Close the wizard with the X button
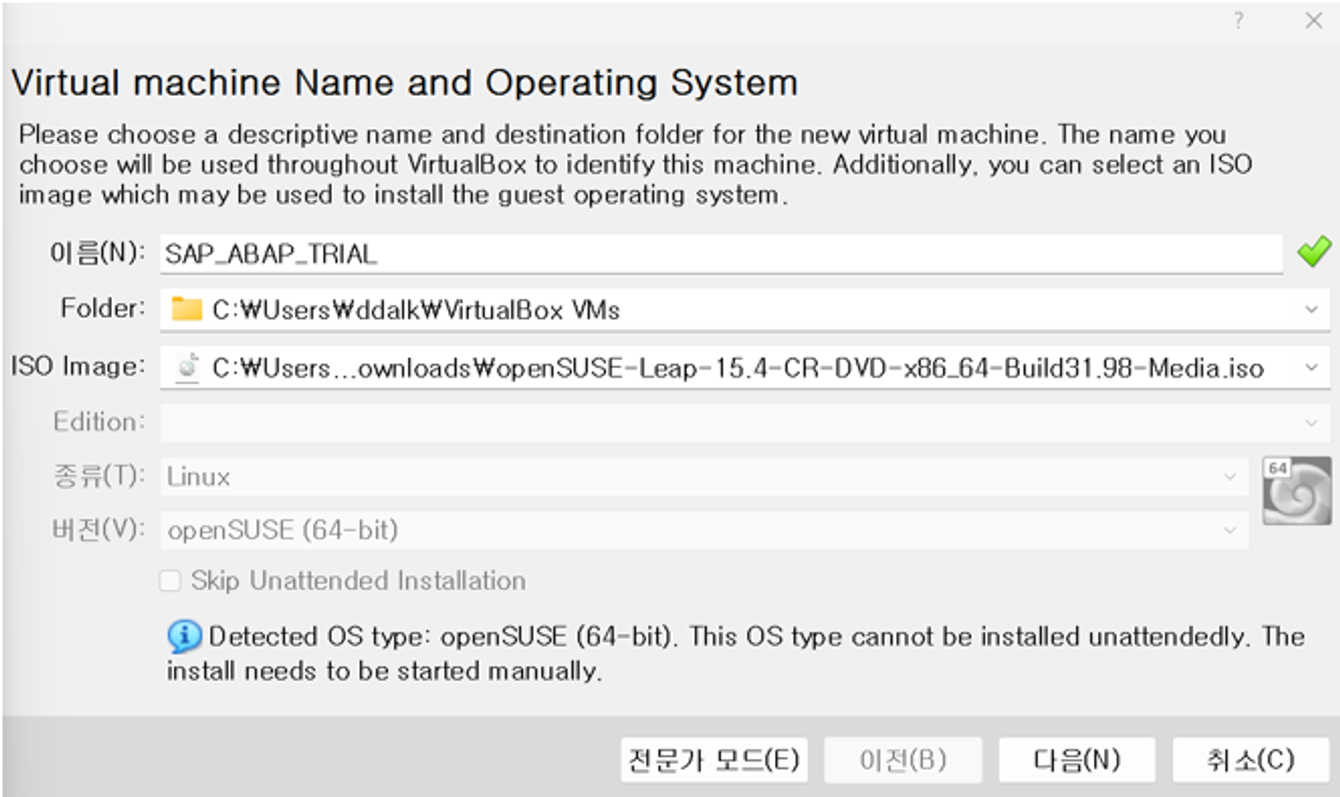Viewport: 1340px width, 797px height. coord(1313,21)
